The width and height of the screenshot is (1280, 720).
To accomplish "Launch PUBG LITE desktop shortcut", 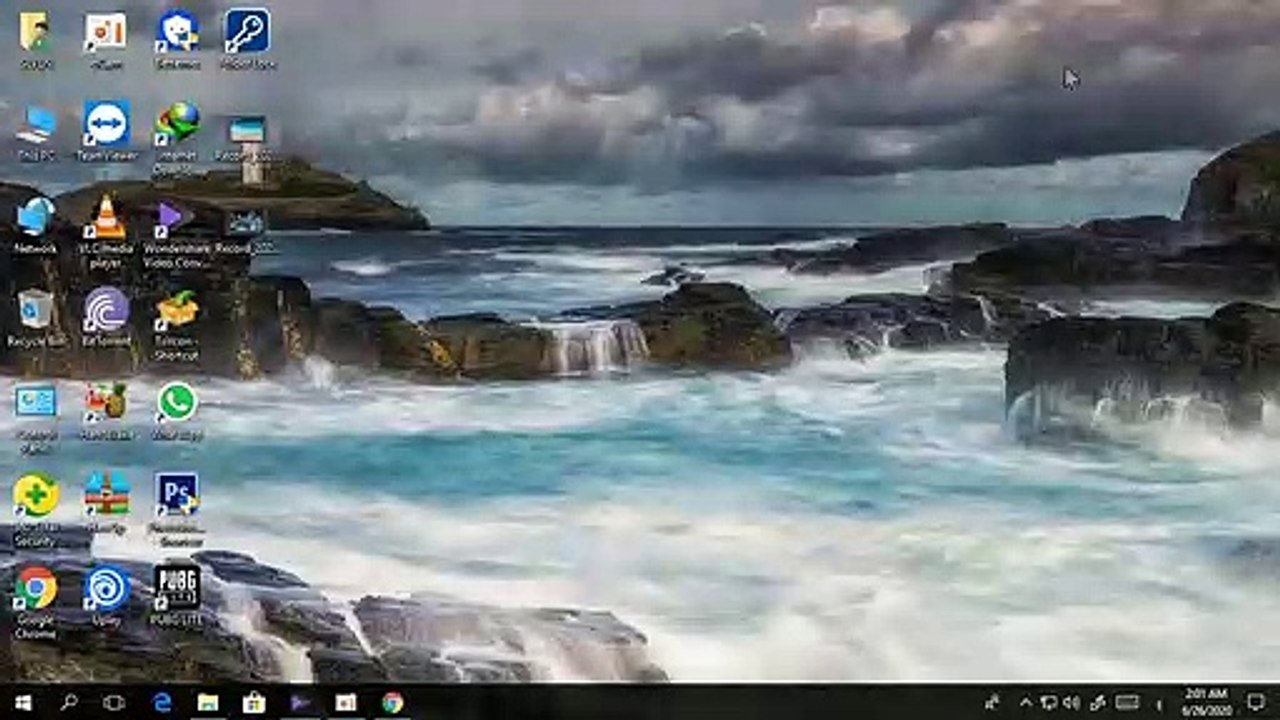I will click(177, 587).
